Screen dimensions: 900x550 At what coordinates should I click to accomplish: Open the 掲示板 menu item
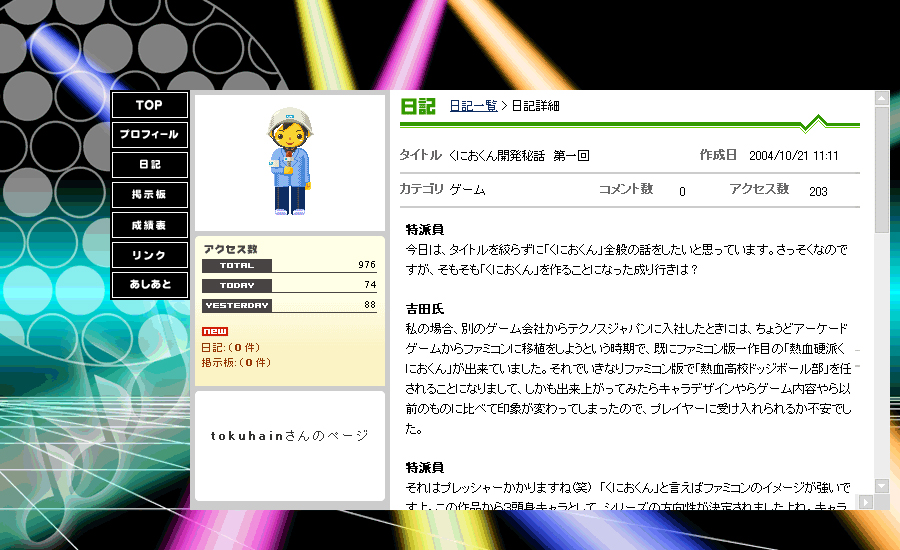click(x=149, y=195)
